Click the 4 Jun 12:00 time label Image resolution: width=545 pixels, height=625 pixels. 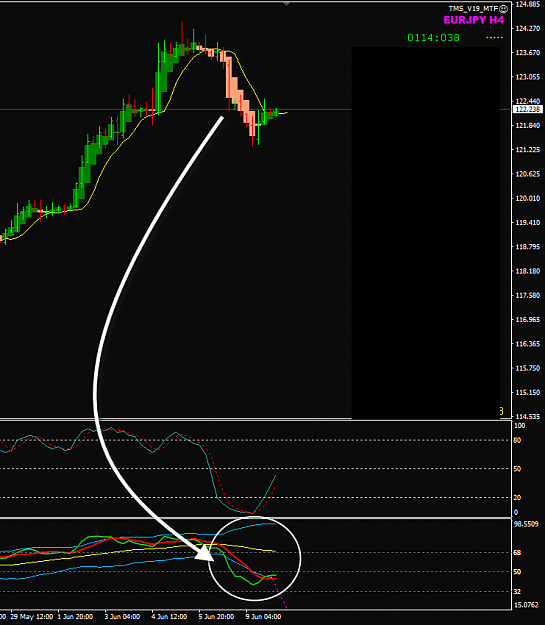[x=169, y=617]
